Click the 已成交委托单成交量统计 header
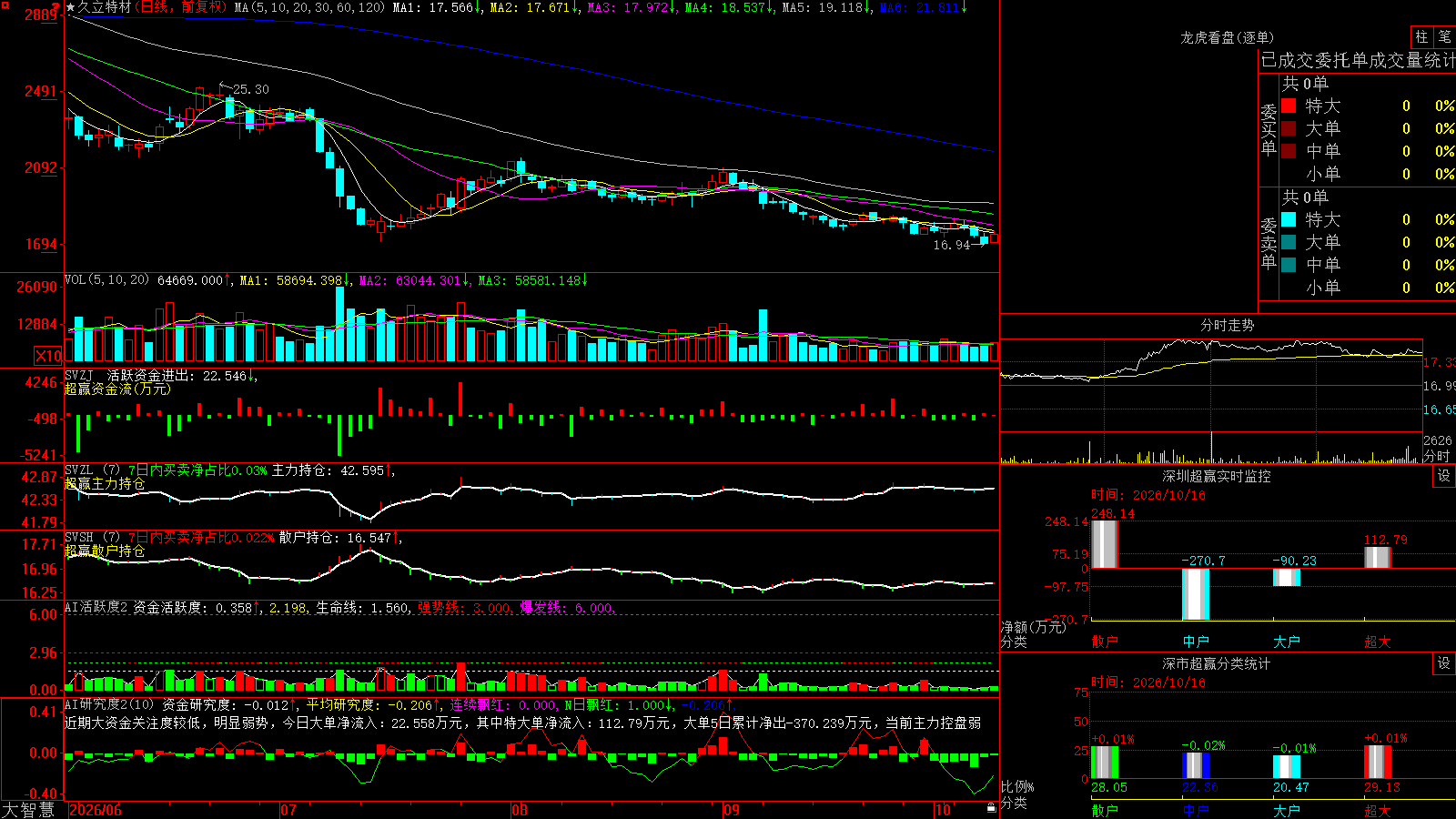This screenshot has height=819, width=1456. (x=1358, y=60)
